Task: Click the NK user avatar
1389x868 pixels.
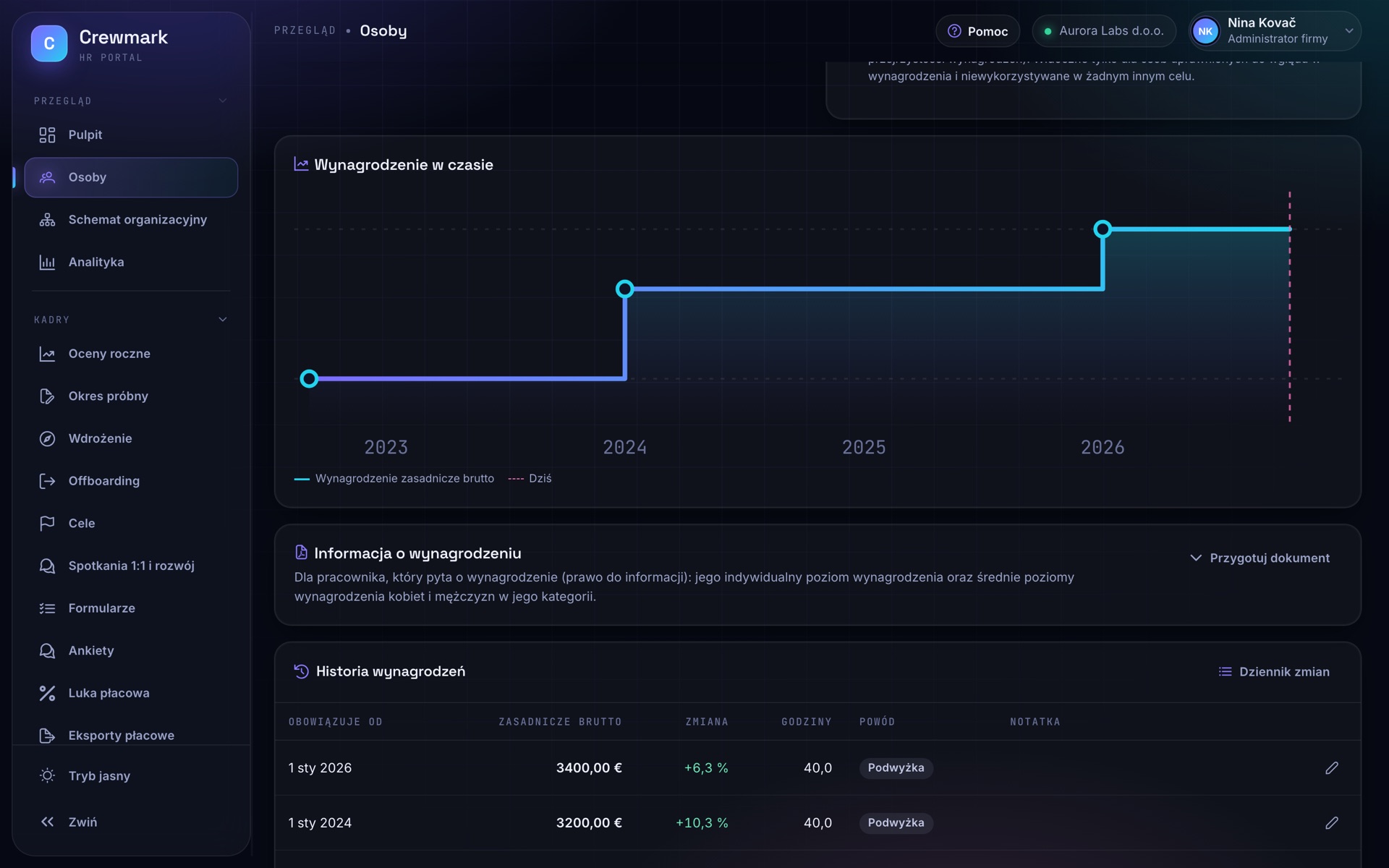Action: point(1205,31)
